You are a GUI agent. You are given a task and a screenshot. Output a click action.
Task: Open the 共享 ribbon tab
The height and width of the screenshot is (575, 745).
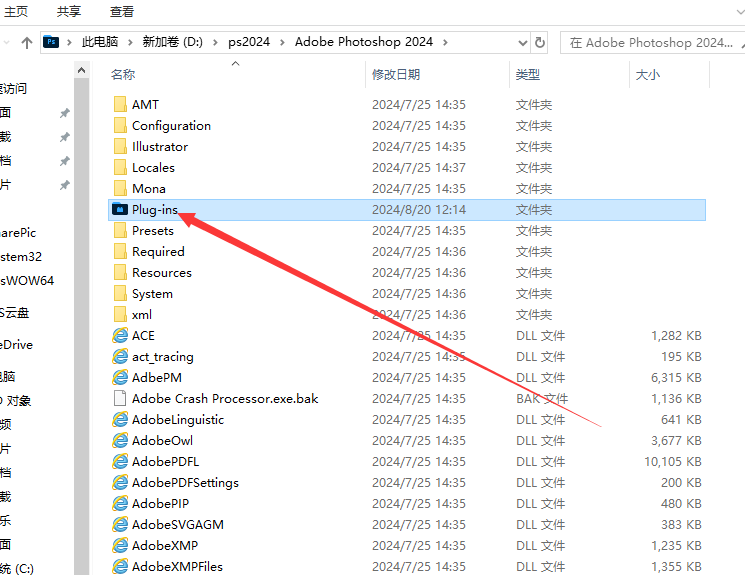tap(69, 11)
